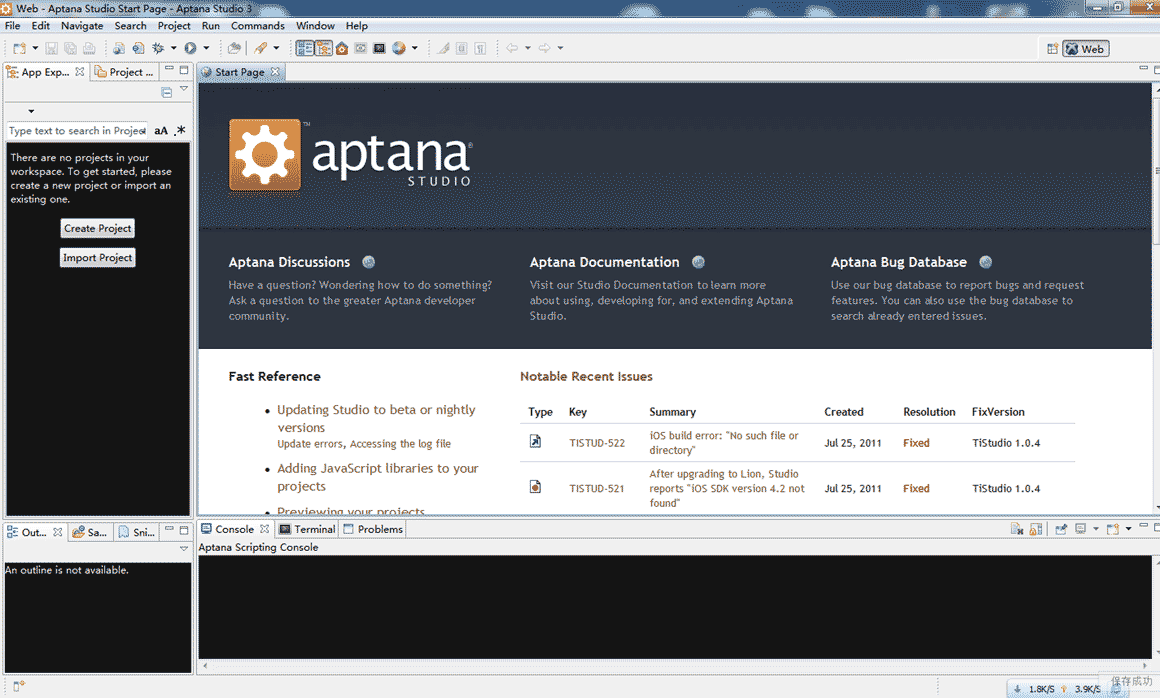Click the Debug bug icon in toolbar

pyautogui.click(x=158, y=48)
